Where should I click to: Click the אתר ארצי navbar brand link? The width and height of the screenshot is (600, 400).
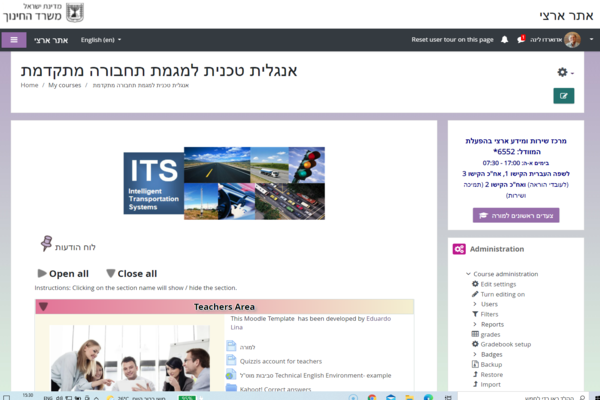click(51, 40)
